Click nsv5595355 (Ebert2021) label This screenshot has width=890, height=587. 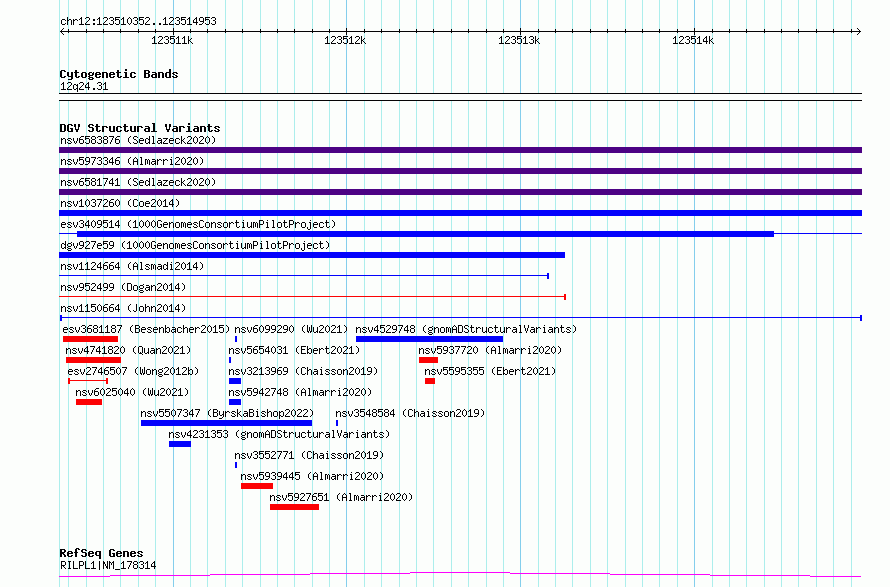[x=490, y=371]
